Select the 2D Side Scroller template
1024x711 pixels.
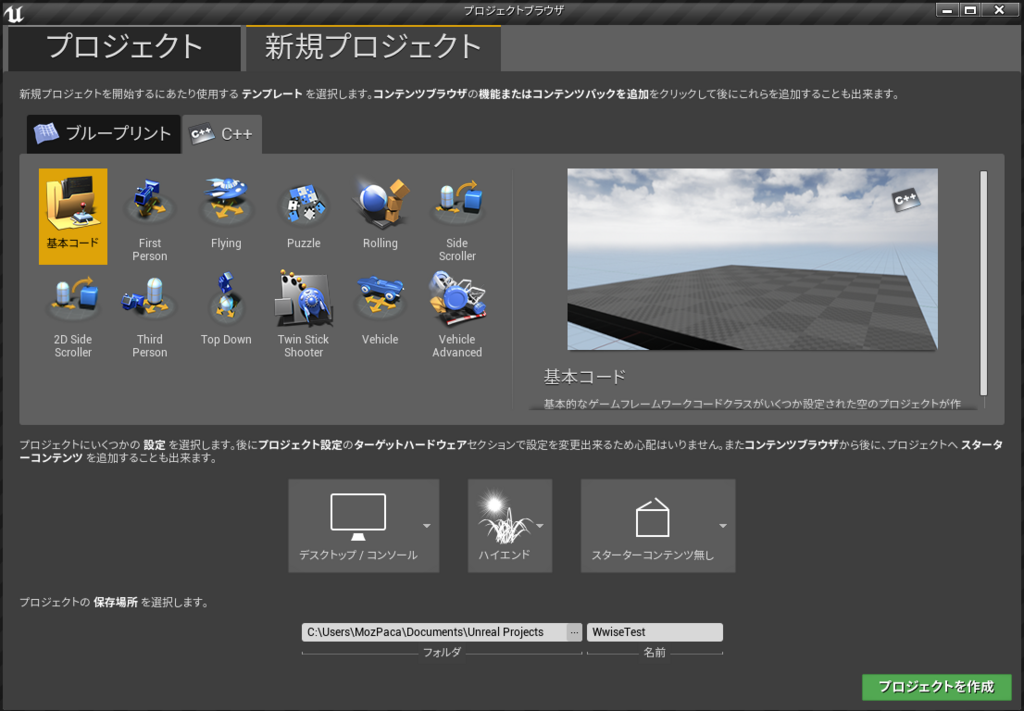(72, 313)
